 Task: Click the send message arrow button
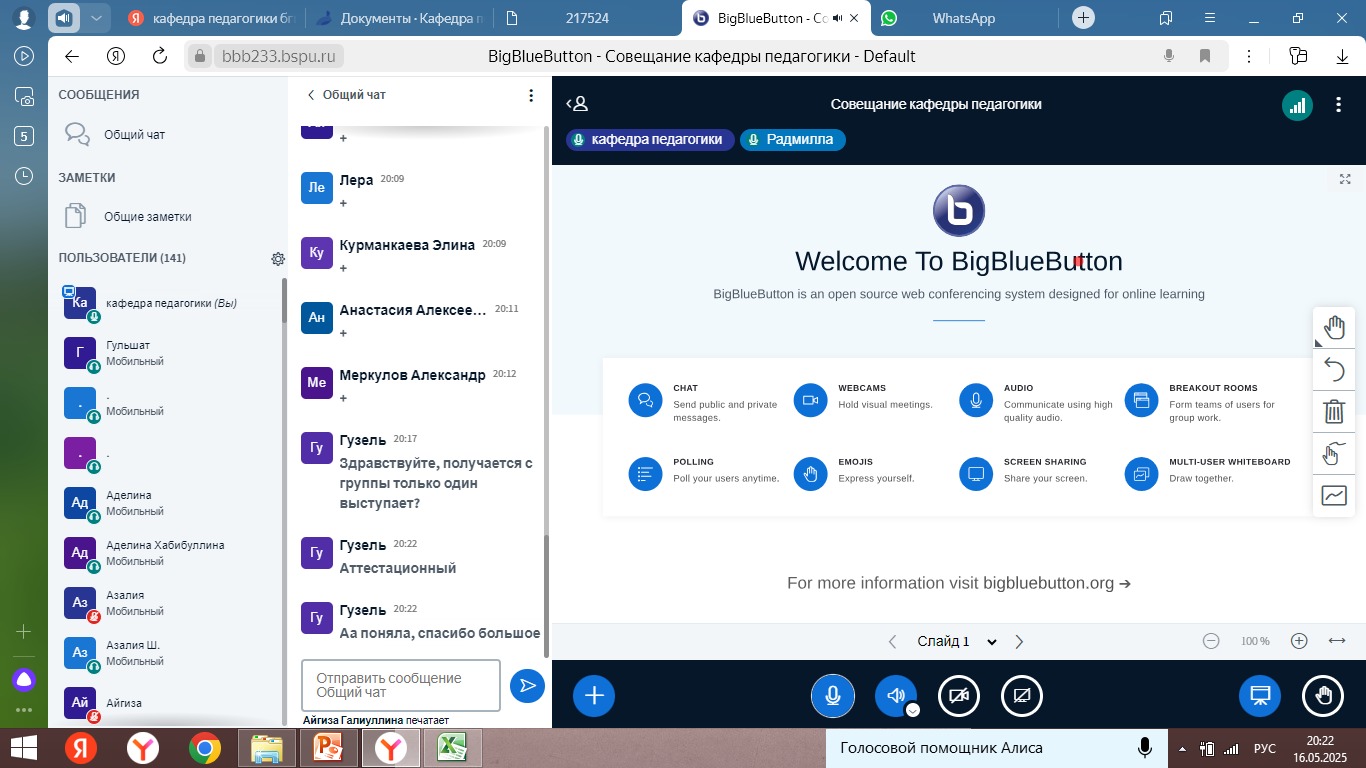pos(526,685)
